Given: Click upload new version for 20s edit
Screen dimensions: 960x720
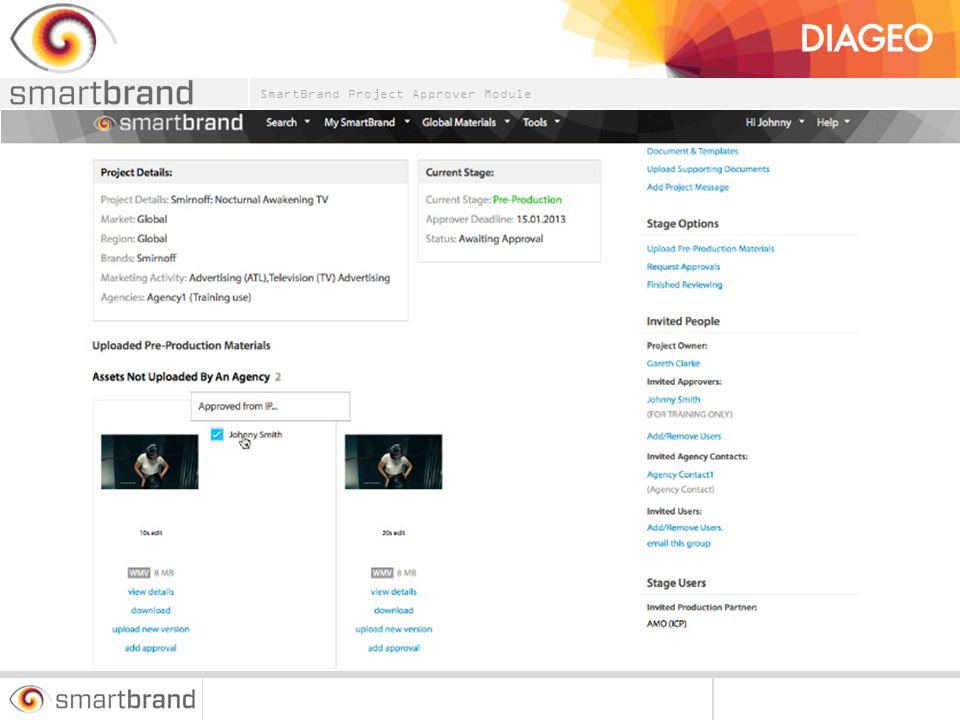Looking at the screenshot, I should [x=394, y=629].
